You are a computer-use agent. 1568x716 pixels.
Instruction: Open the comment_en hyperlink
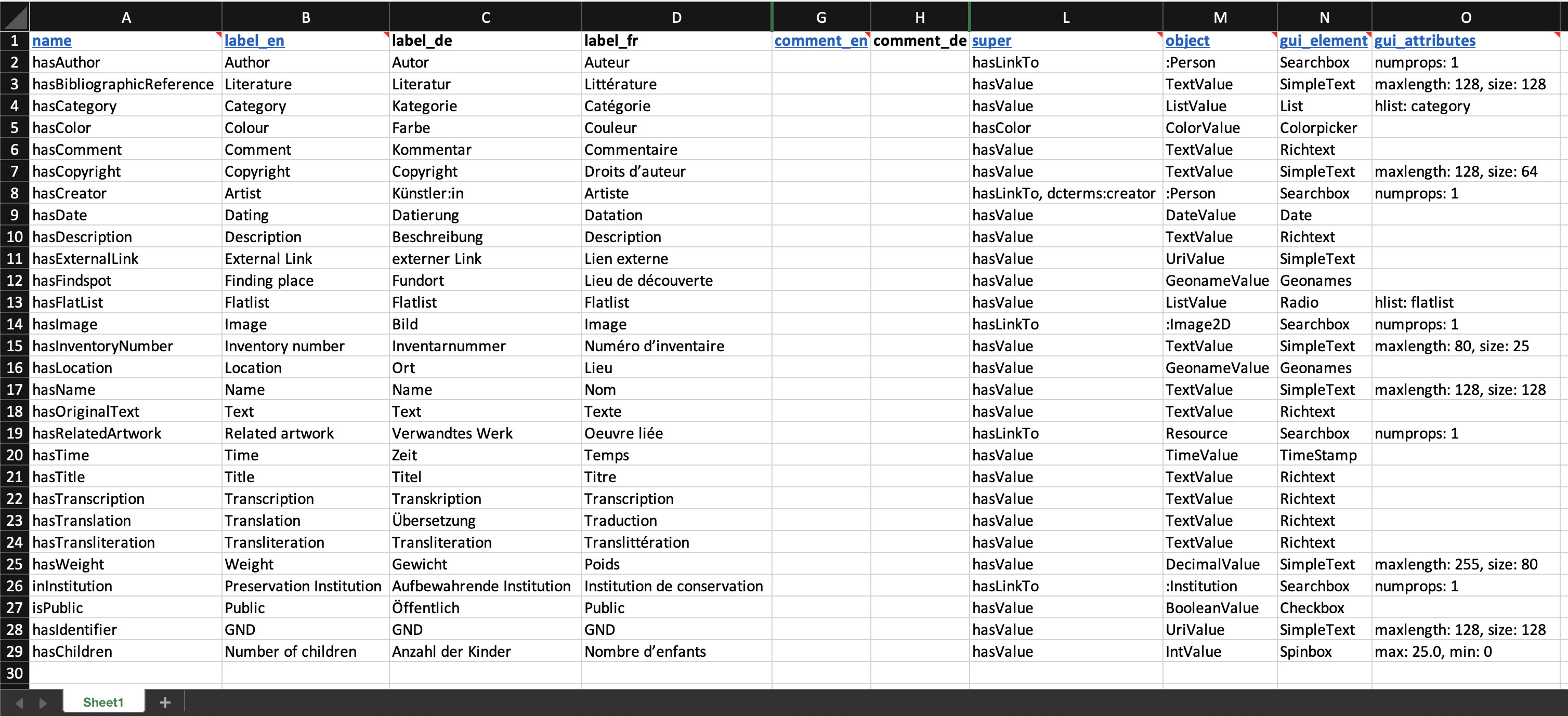820,40
